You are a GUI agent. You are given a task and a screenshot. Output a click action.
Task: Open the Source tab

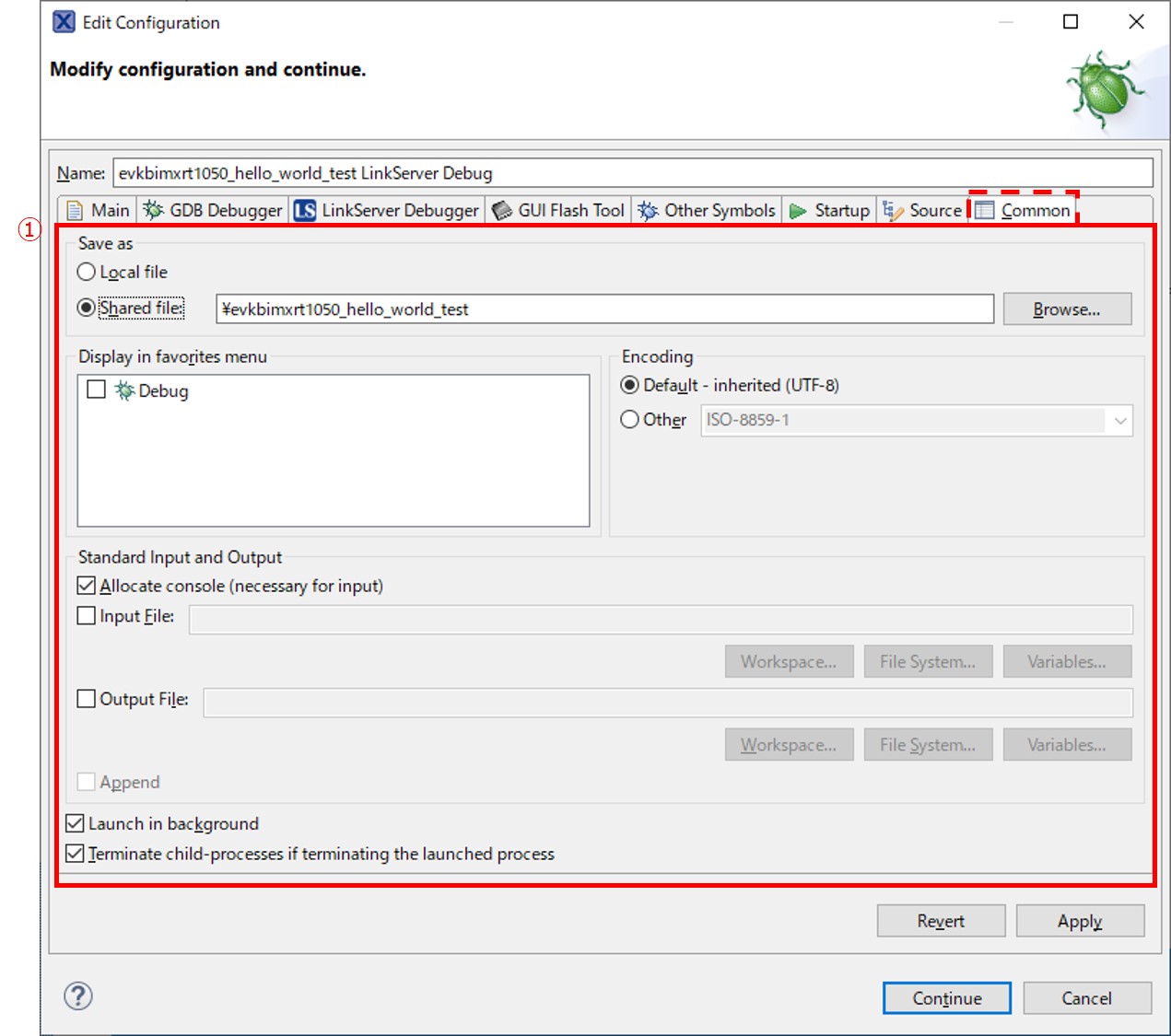(923, 211)
